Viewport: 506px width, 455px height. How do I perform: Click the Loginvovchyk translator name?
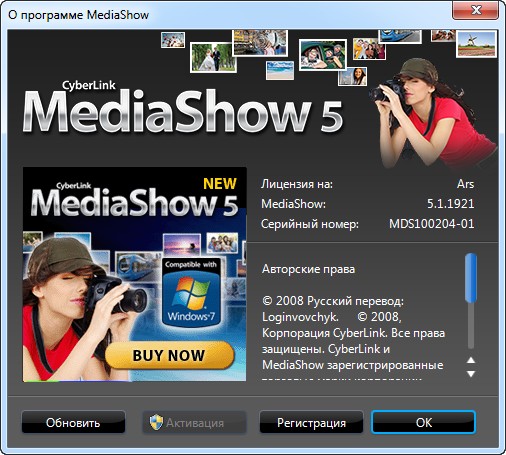coord(300,317)
